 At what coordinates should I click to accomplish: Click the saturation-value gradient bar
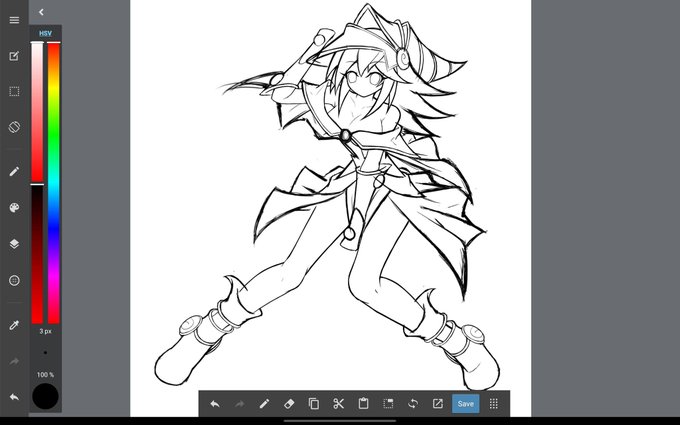(x=37, y=183)
